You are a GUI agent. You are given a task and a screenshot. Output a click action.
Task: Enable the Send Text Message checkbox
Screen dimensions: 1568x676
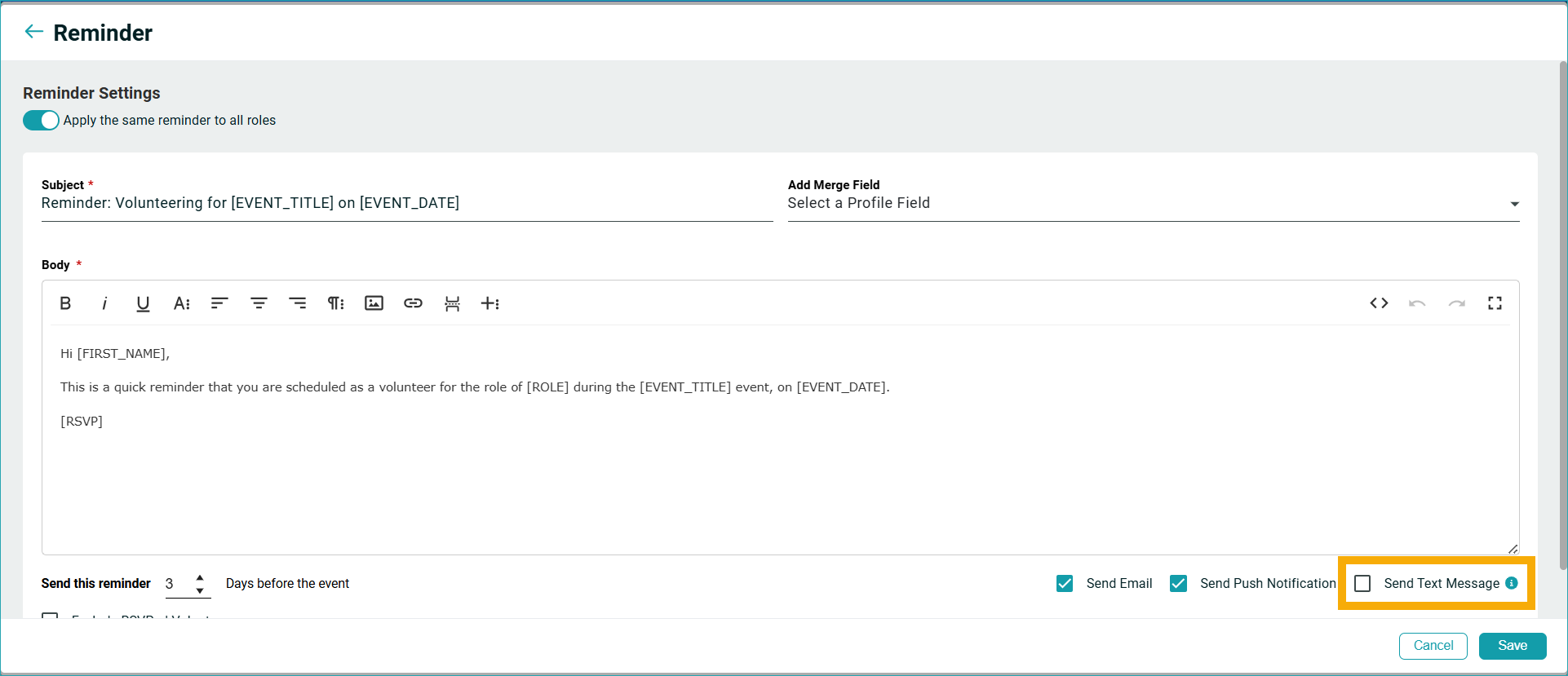1362,584
